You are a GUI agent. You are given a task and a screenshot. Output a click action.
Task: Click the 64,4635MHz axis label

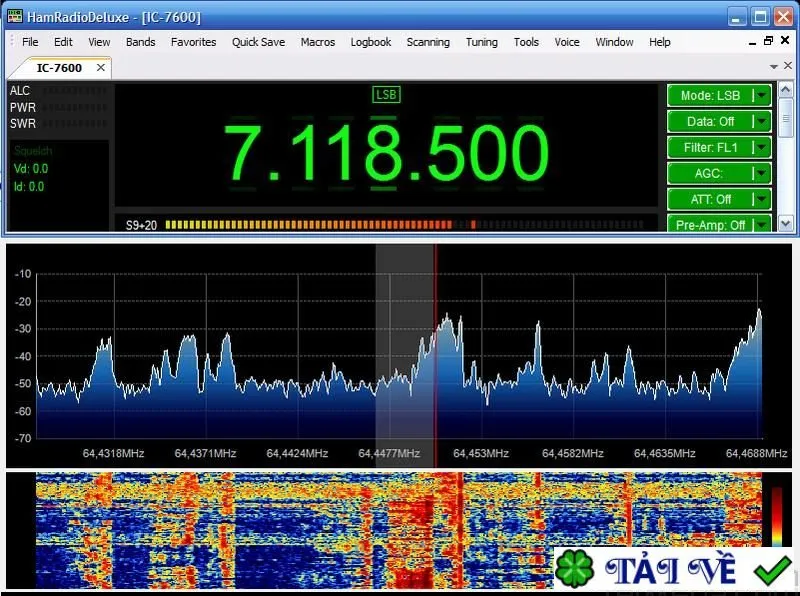tap(664, 453)
